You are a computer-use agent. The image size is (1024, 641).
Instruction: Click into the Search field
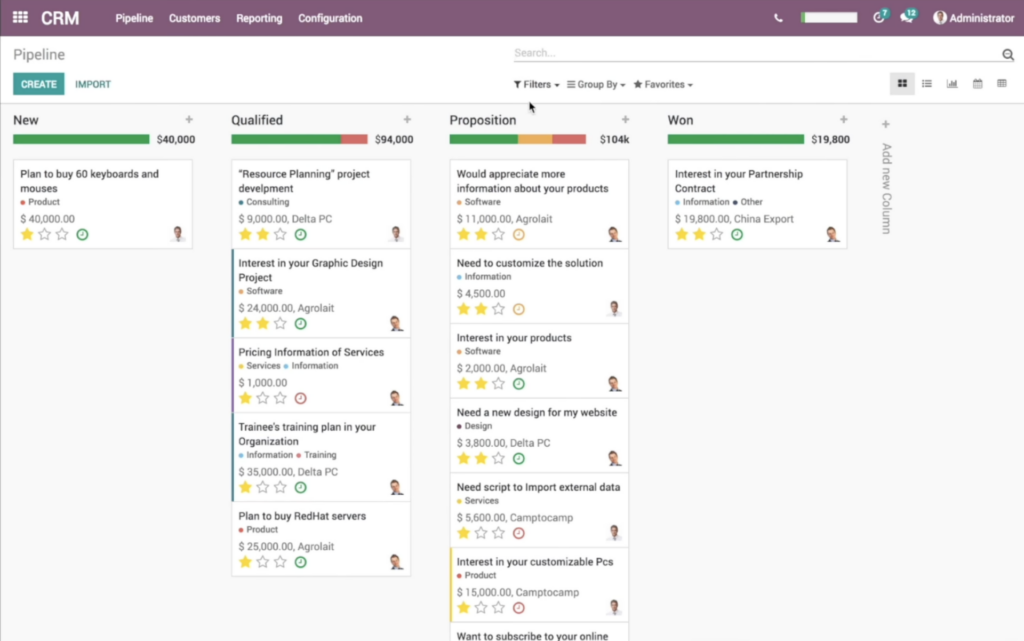tap(756, 53)
